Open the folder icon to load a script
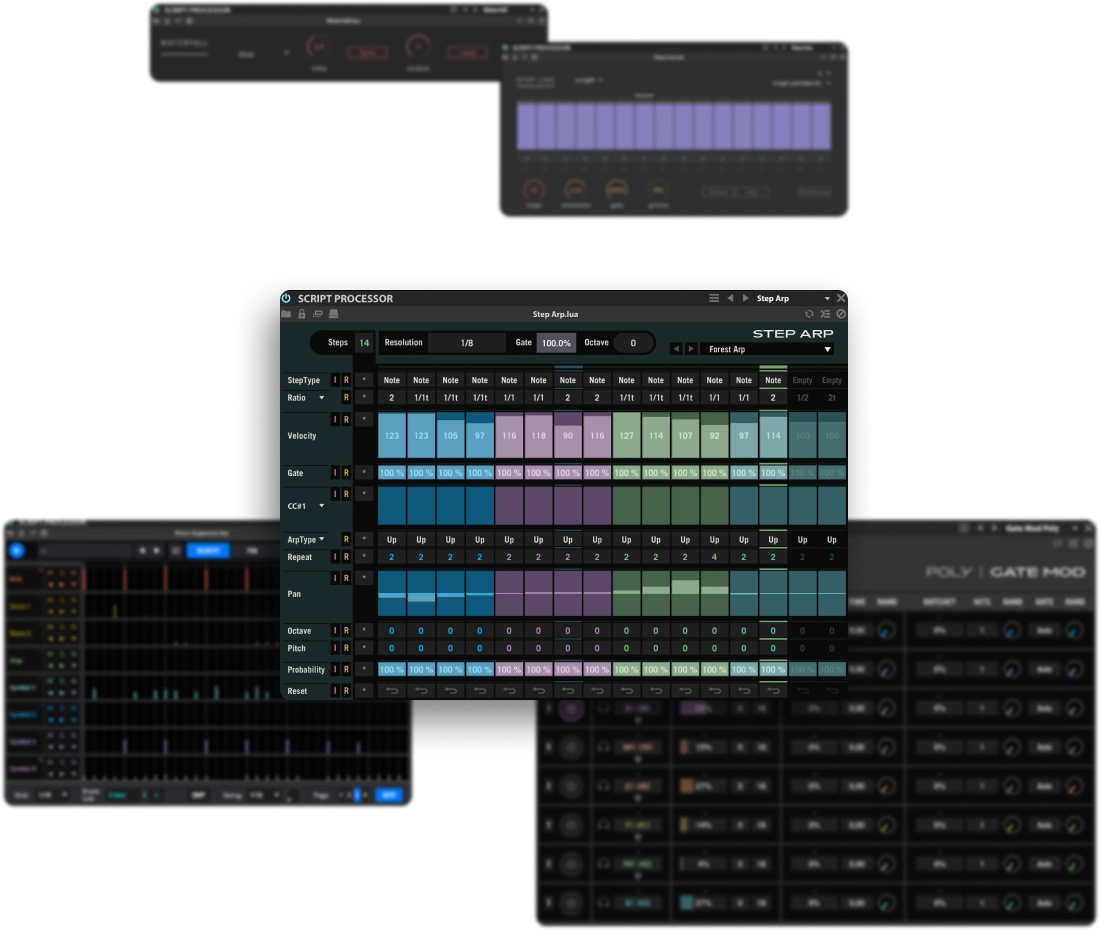This screenshot has height=930, width=1100. point(286,314)
